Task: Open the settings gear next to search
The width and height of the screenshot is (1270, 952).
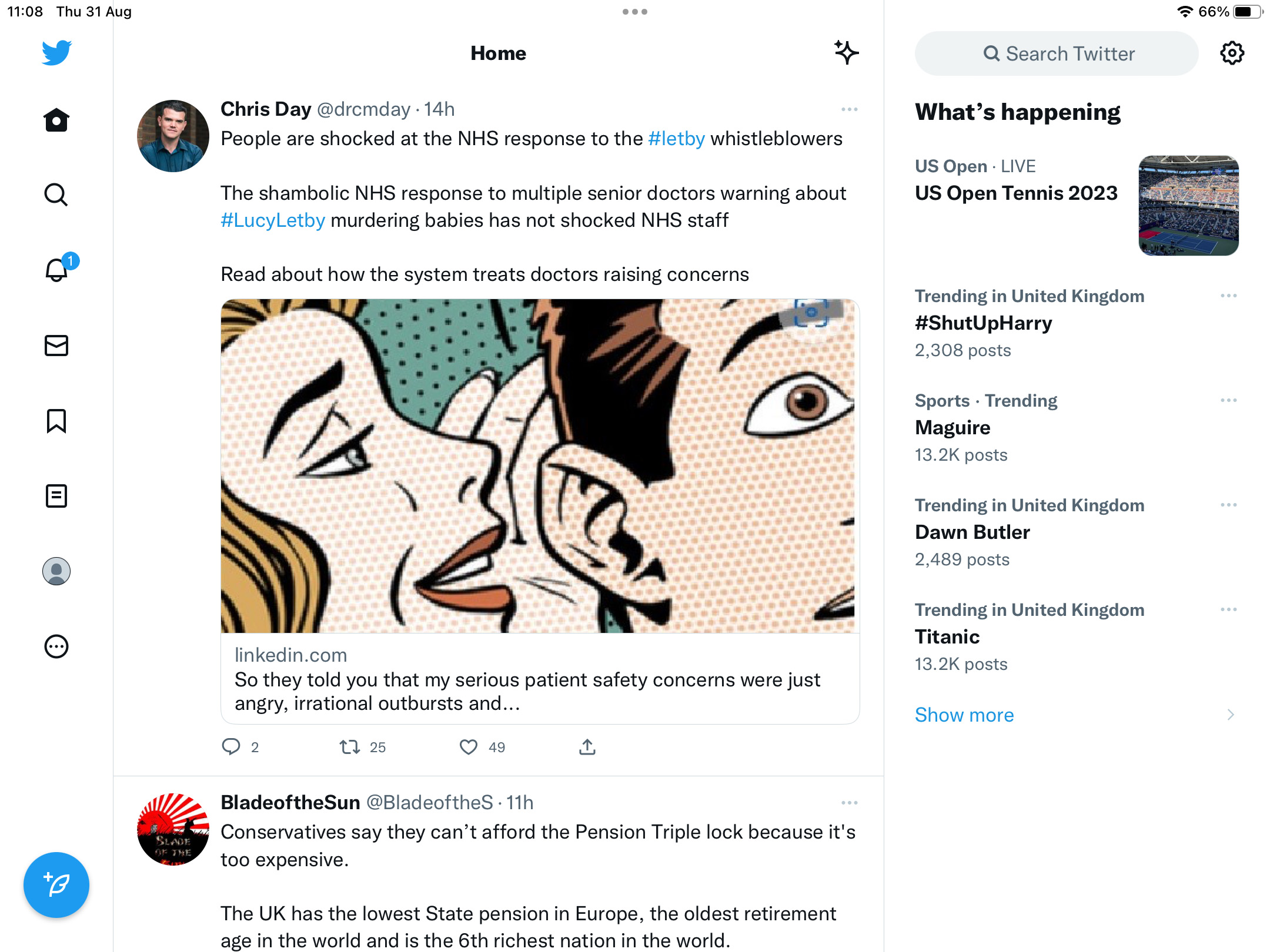Action: click(1232, 53)
